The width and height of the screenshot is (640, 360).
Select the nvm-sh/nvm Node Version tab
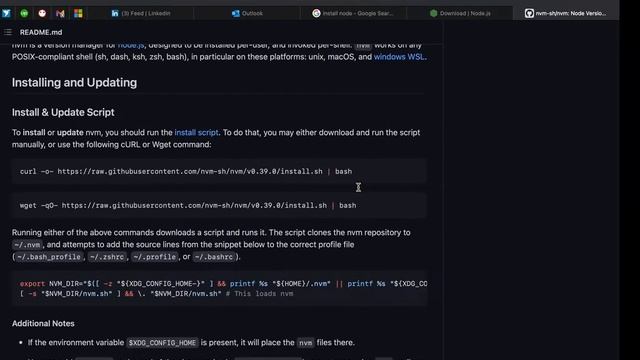pyautogui.click(x=566, y=13)
